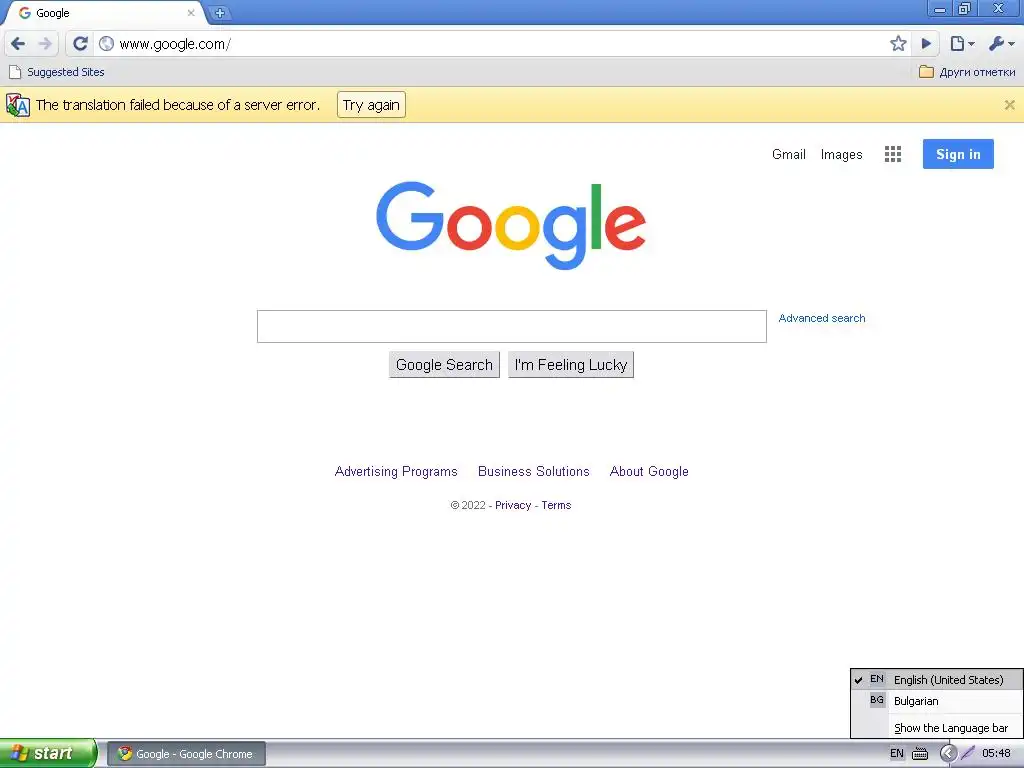Close the Google tab

[x=191, y=12]
